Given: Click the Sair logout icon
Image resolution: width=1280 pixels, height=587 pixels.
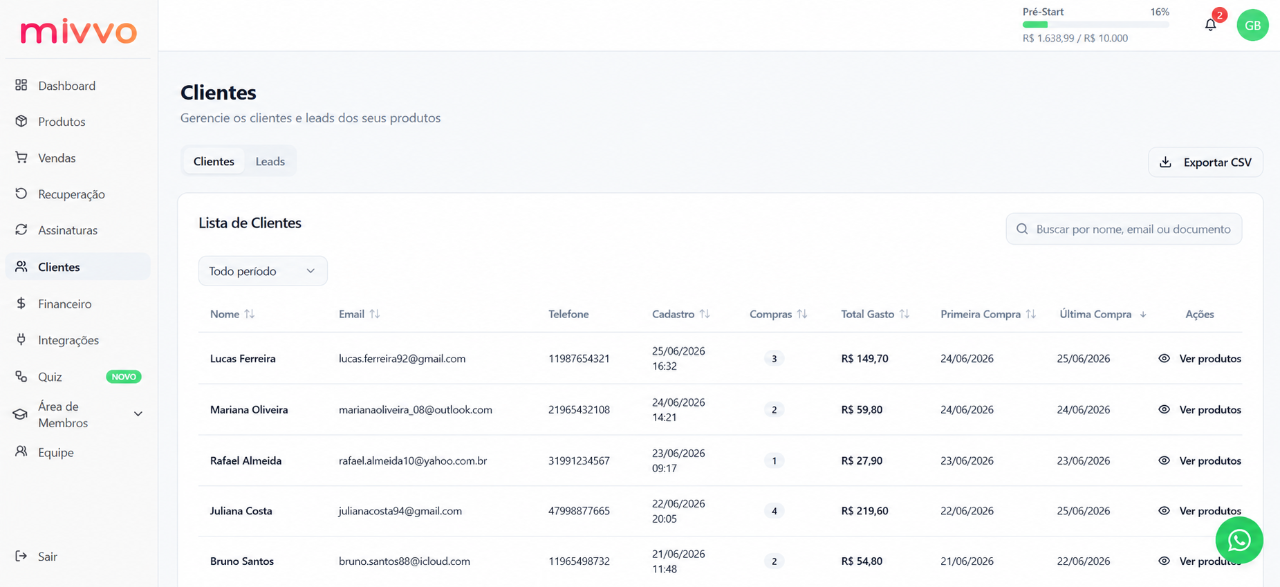Looking at the screenshot, I should [21, 556].
